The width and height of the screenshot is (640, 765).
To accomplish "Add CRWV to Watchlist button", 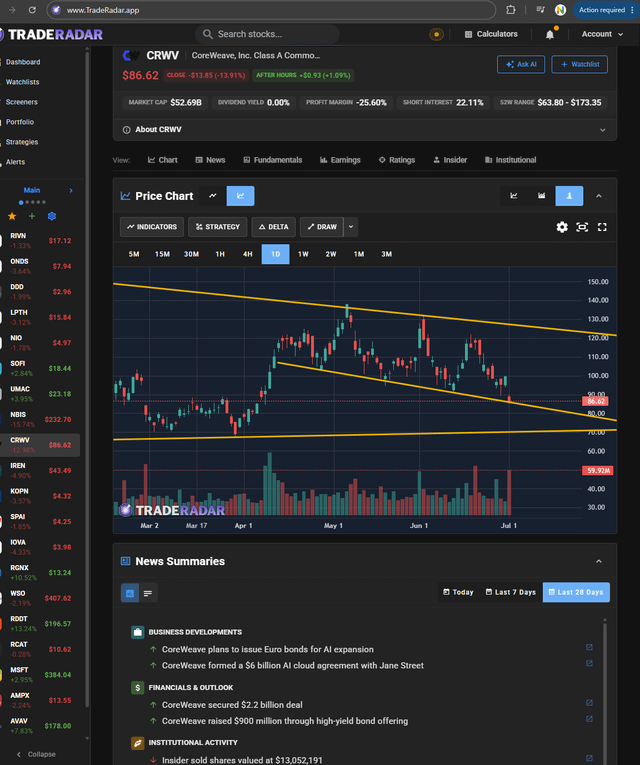I will [580, 64].
